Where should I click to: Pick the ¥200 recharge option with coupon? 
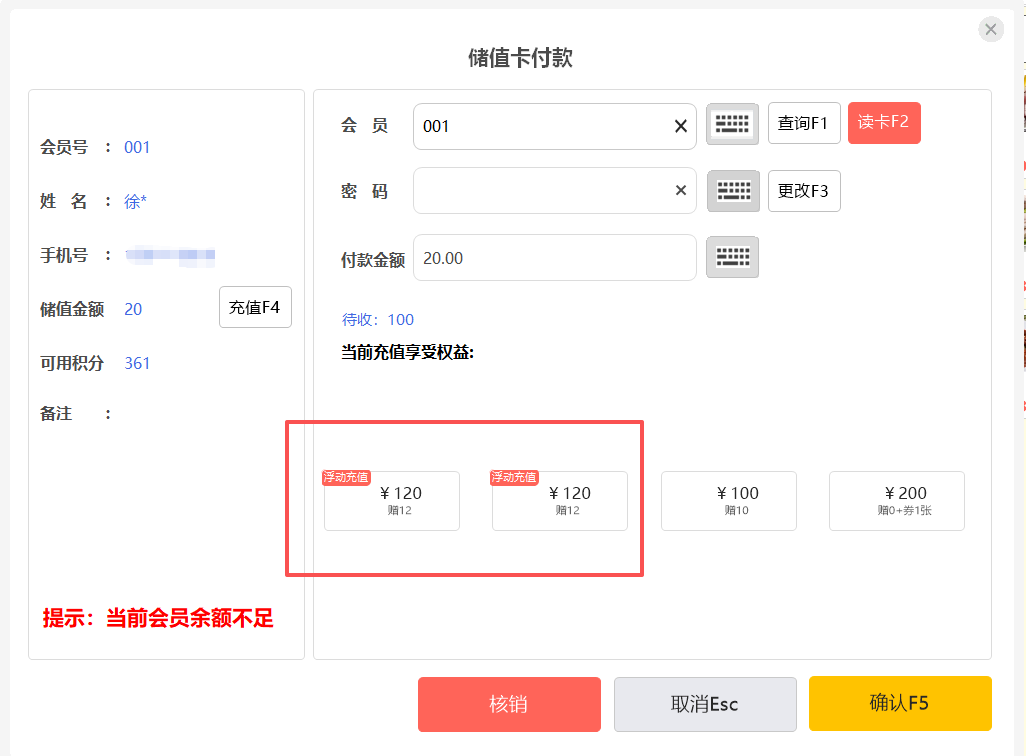pyautogui.click(x=896, y=501)
